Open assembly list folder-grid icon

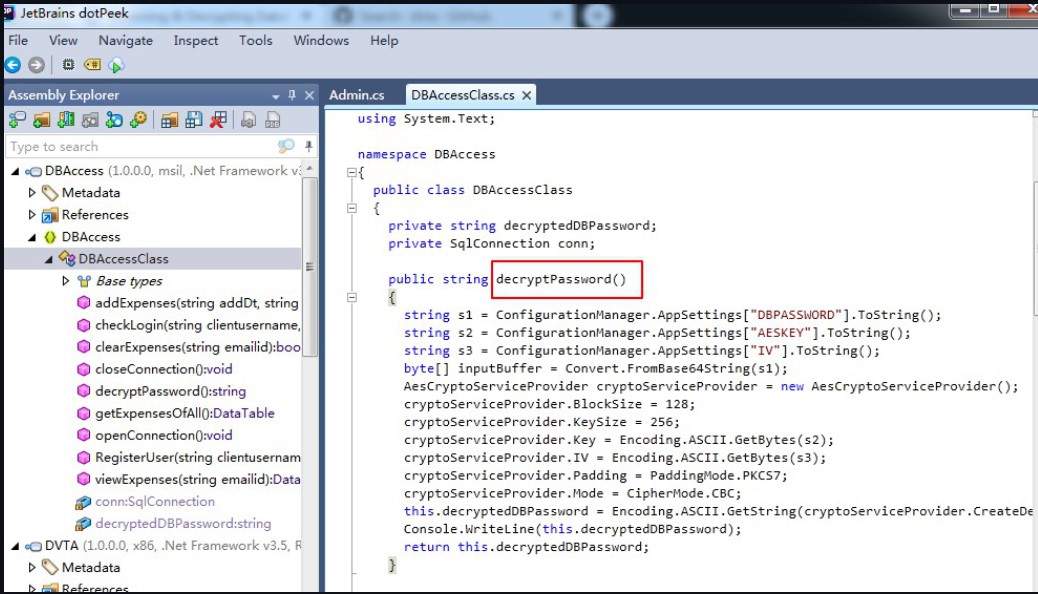(169, 120)
